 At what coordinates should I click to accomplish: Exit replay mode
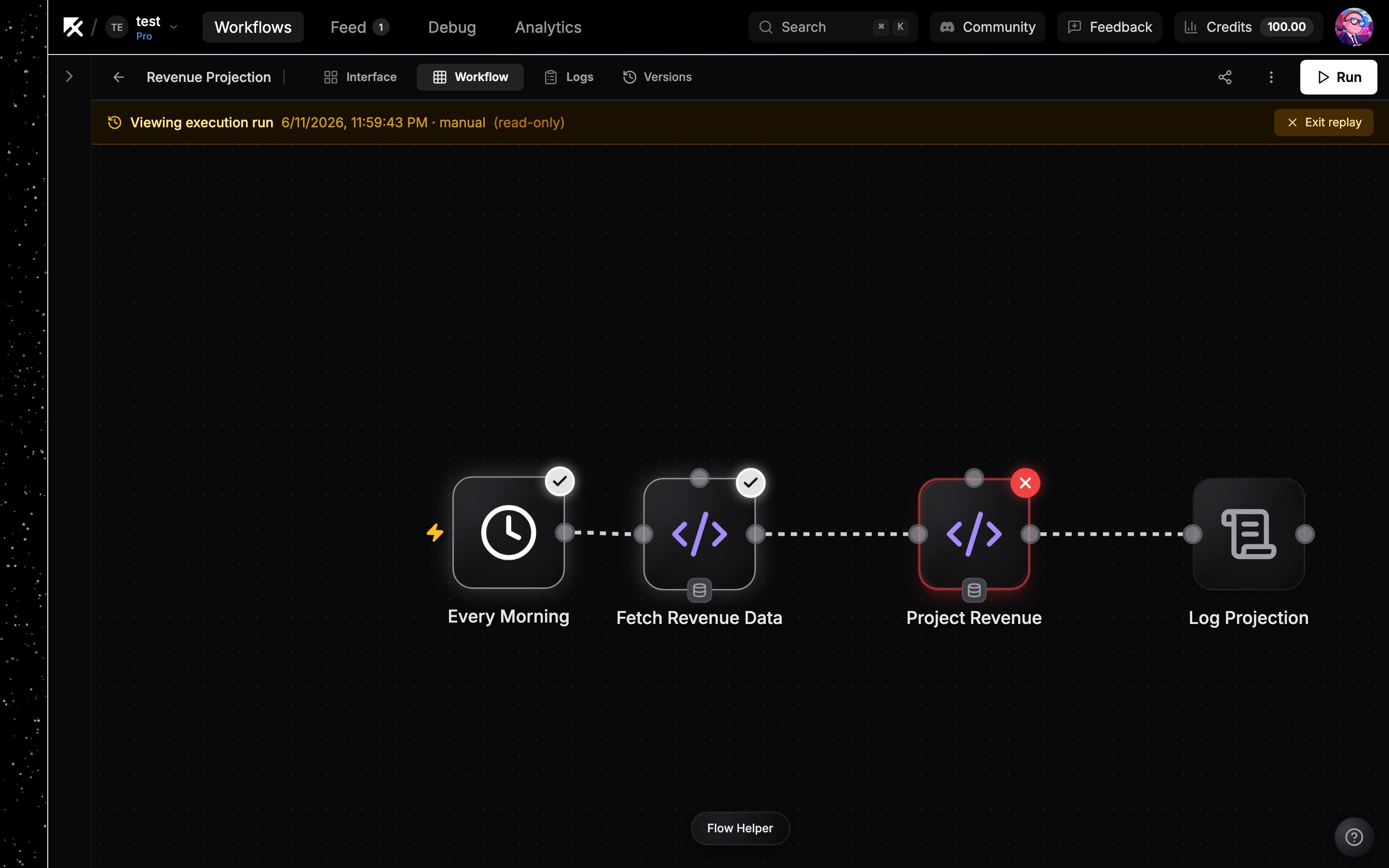[x=1323, y=122]
